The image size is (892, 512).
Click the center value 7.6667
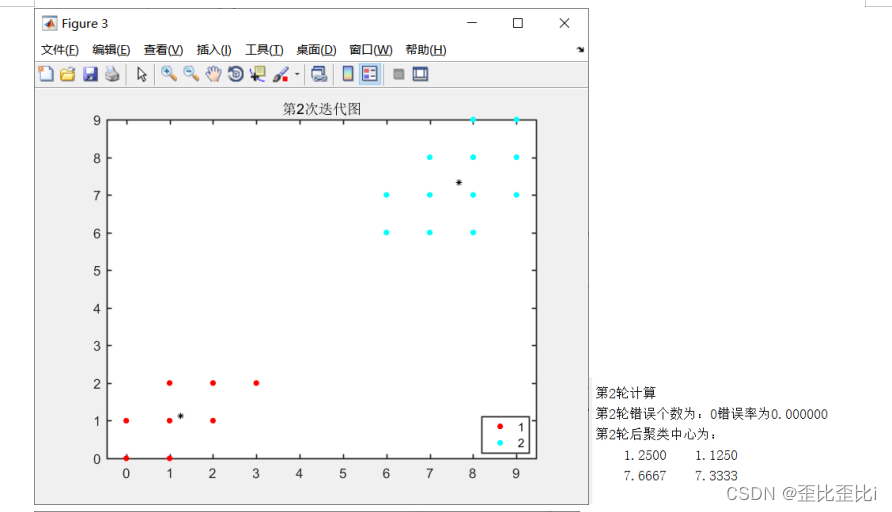pyautogui.click(x=645, y=476)
